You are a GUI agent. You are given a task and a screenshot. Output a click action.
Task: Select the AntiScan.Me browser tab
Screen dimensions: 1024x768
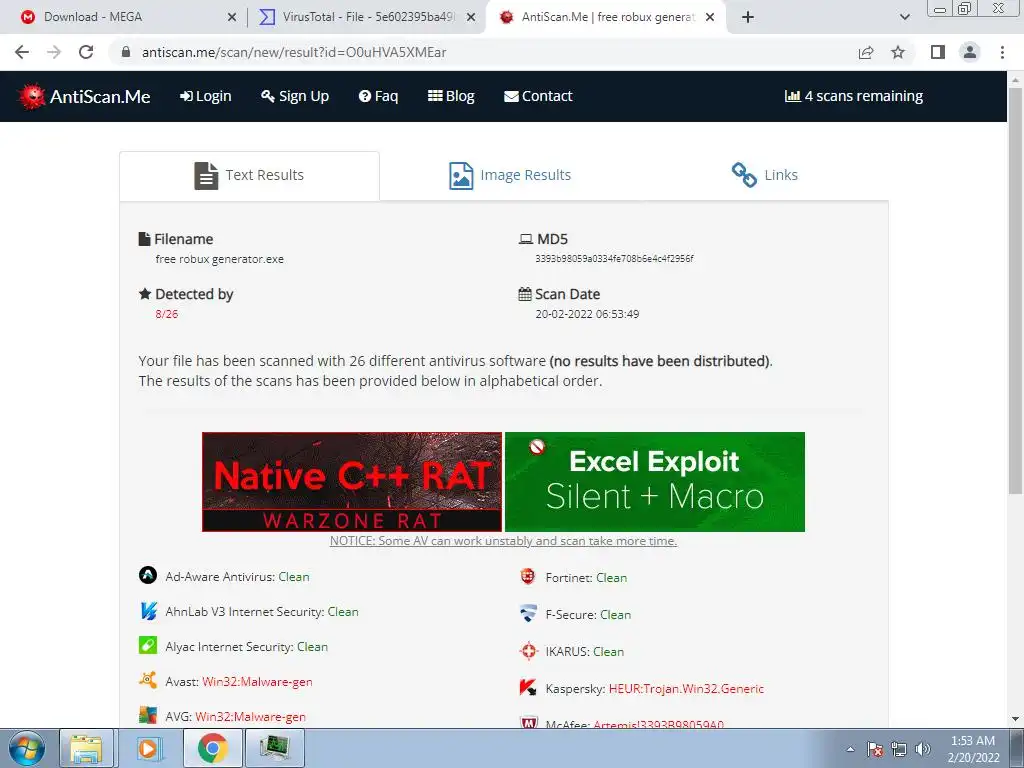[606, 17]
